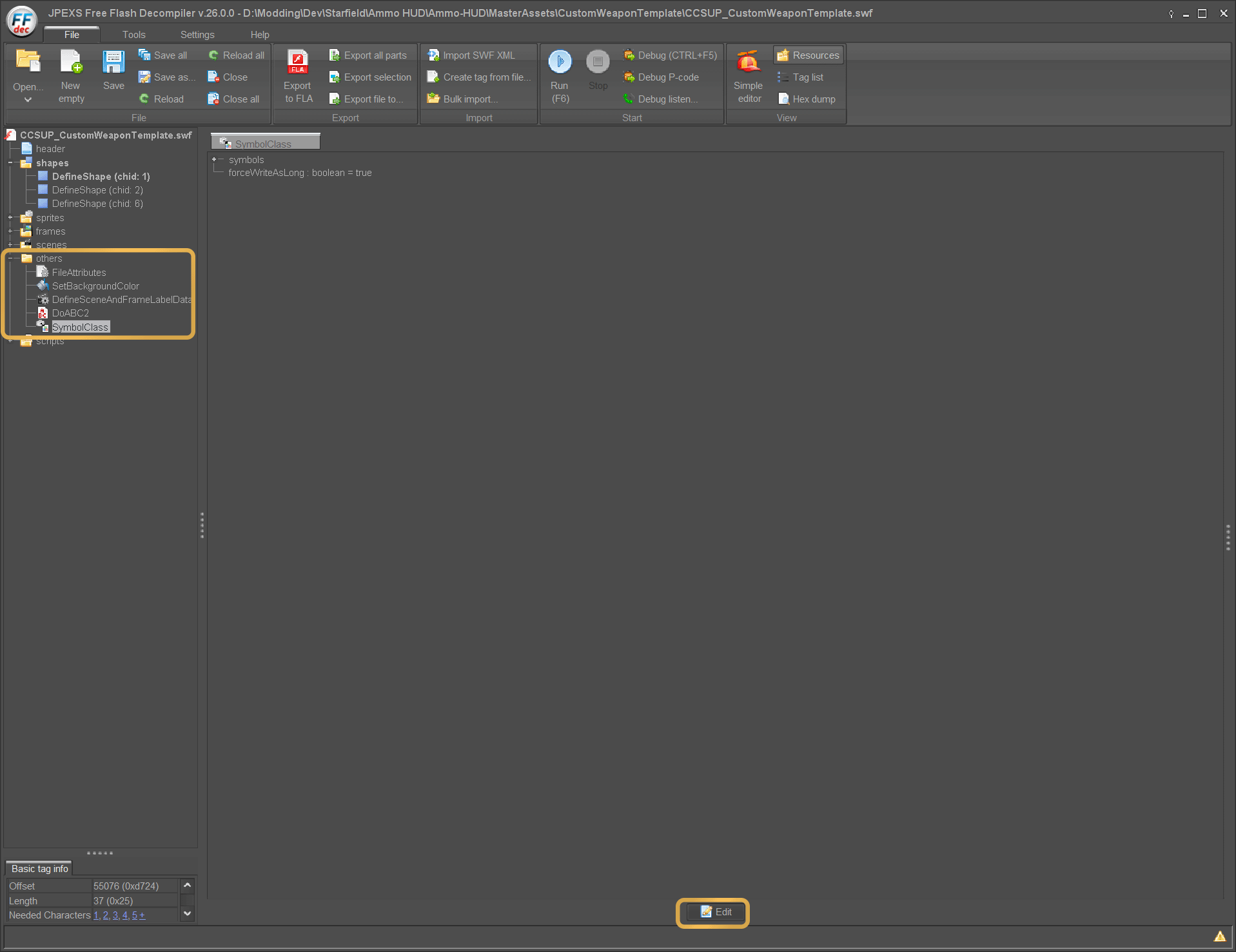Click Export all parts
The width and height of the screenshot is (1236, 952).
368,55
